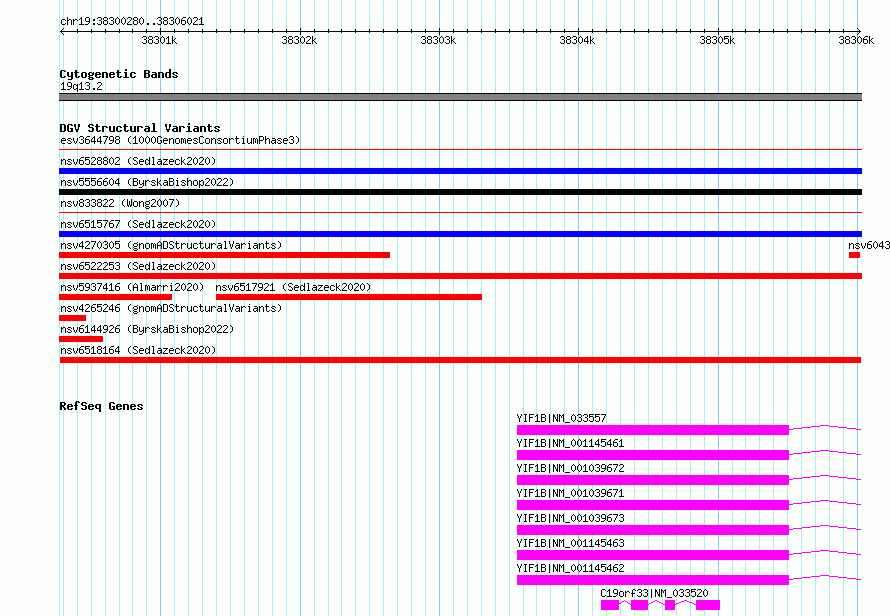
Task: Click the 38301k ruler tick label
Action: pyautogui.click(x=159, y=40)
